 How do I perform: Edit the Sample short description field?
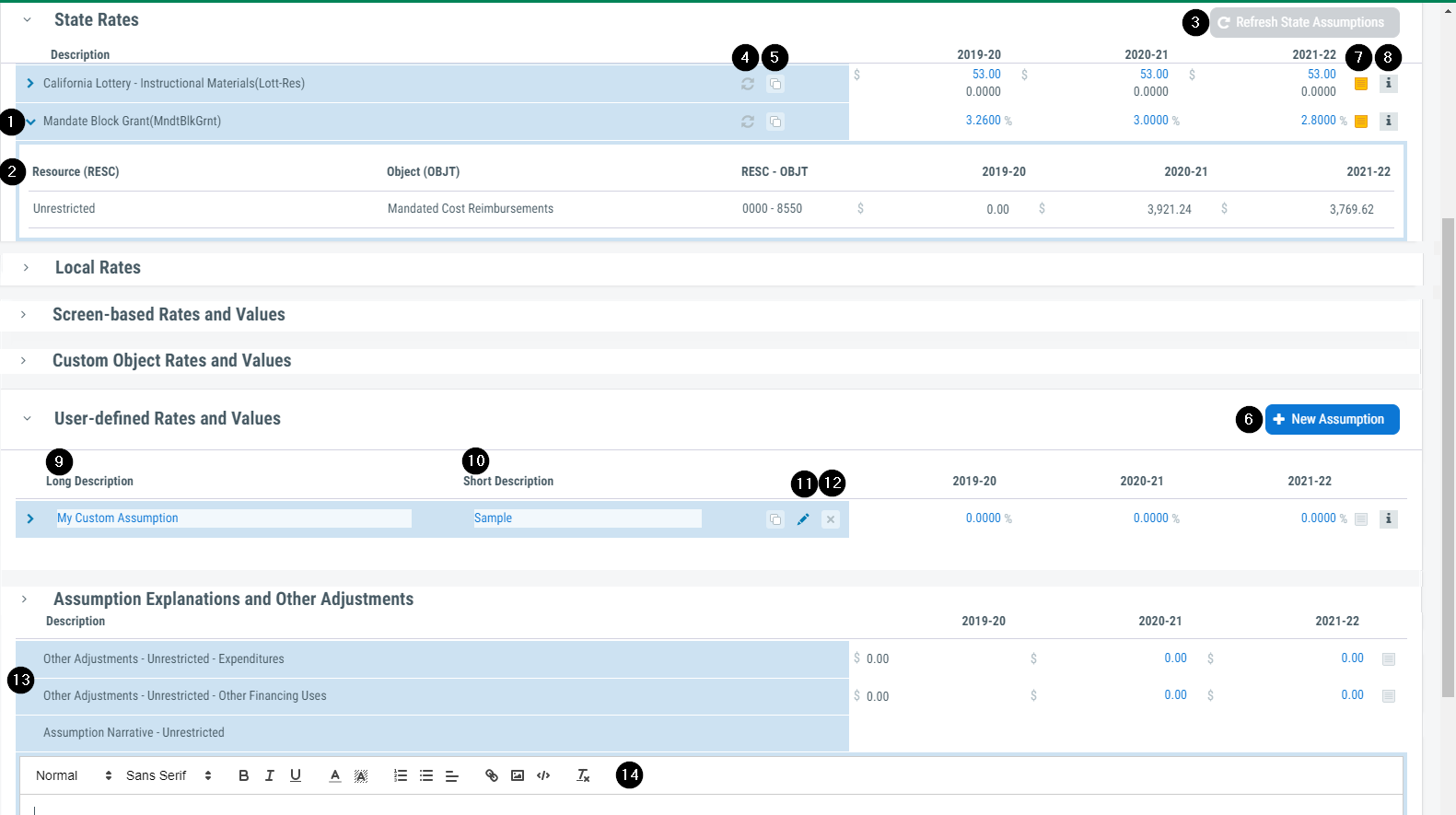[588, 518]
